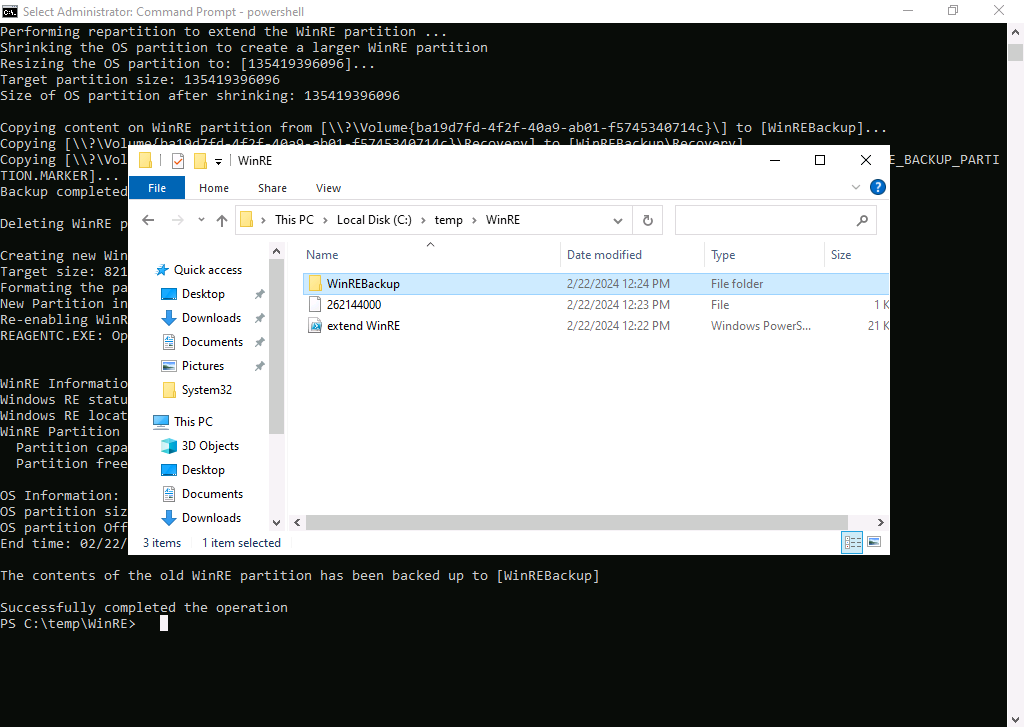
Task: Go up one level with Up arrow
Action: (221, 220)
